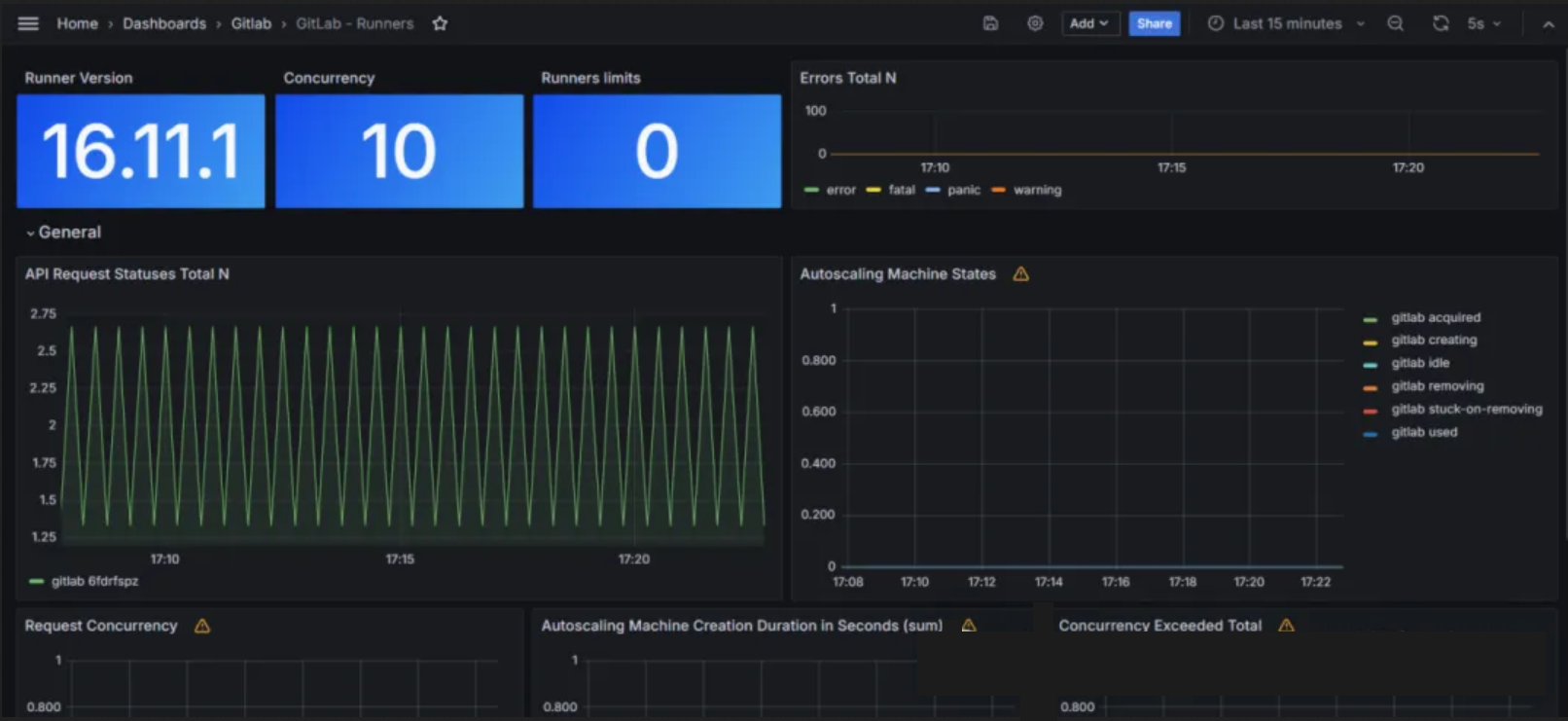
Task: Click the 16.11.1 runner version stat
Action: (x=141, y=151)
